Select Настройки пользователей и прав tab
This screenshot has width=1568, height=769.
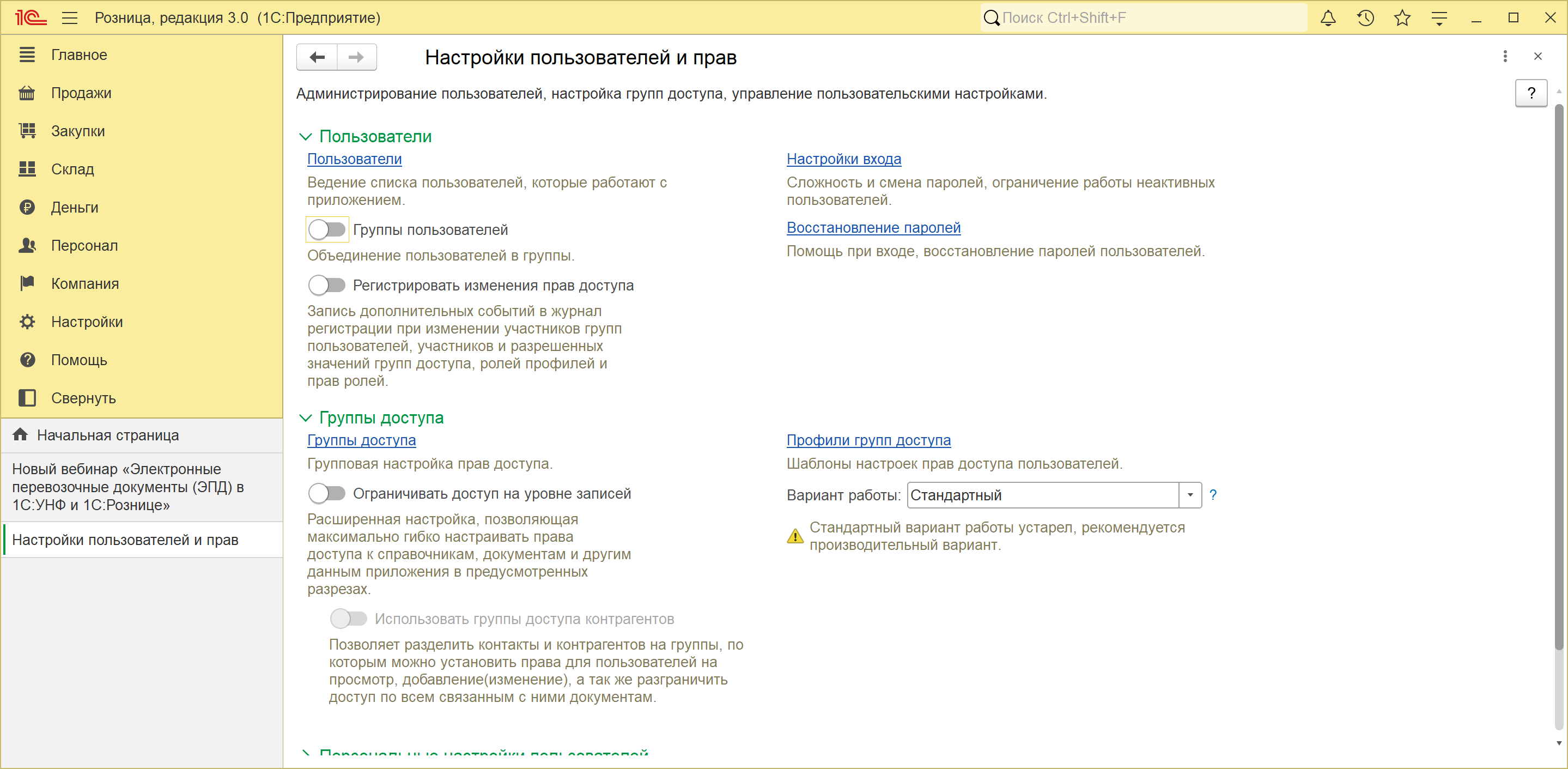[x=142, y=540]
